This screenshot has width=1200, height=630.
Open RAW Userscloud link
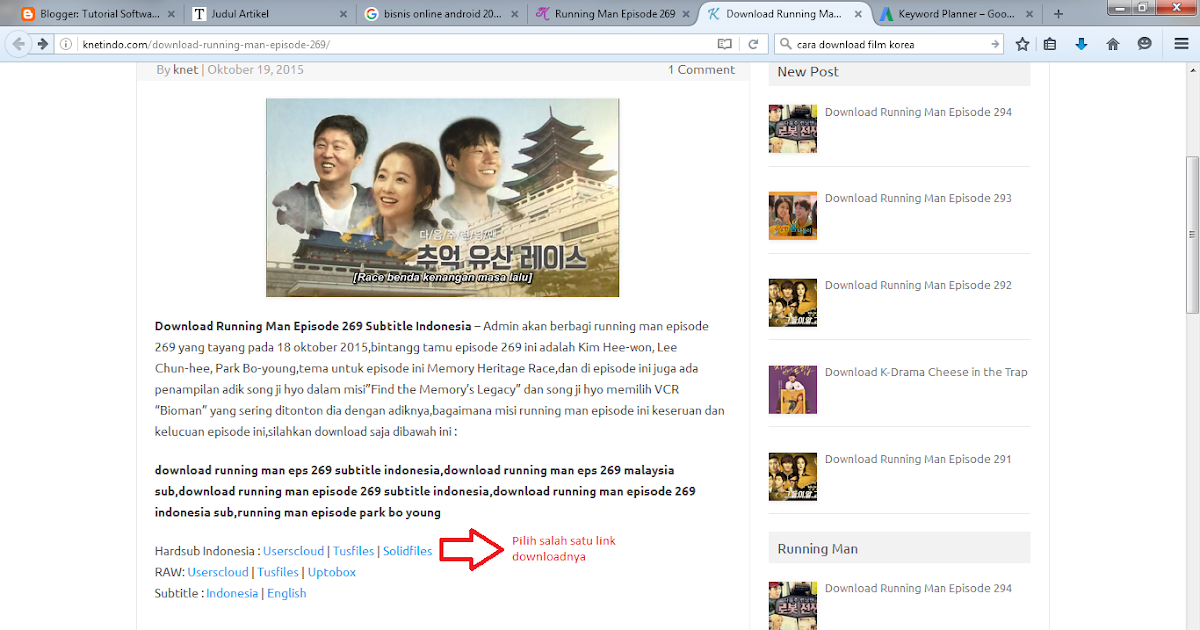pos(218,572)
